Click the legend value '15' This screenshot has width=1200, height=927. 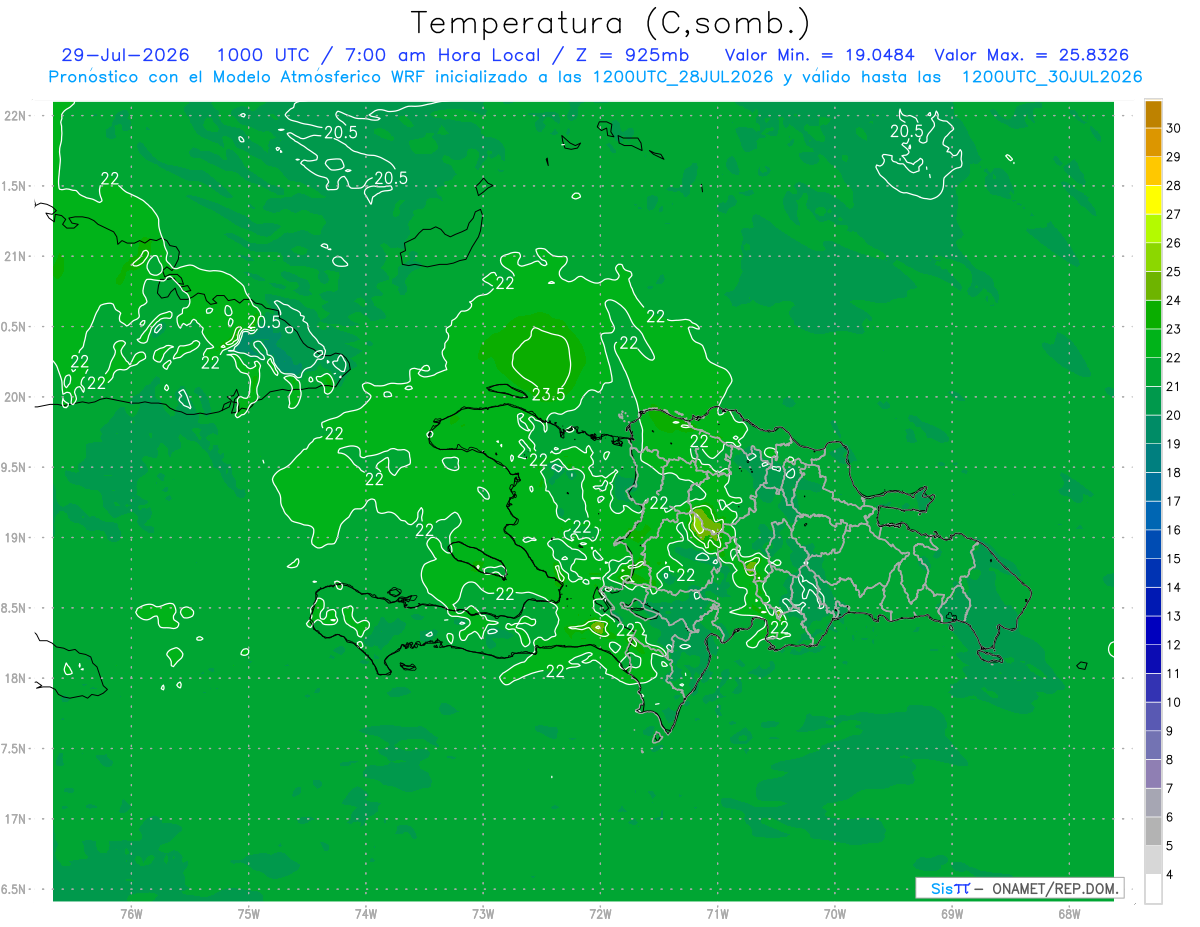tap(1174, 559)
